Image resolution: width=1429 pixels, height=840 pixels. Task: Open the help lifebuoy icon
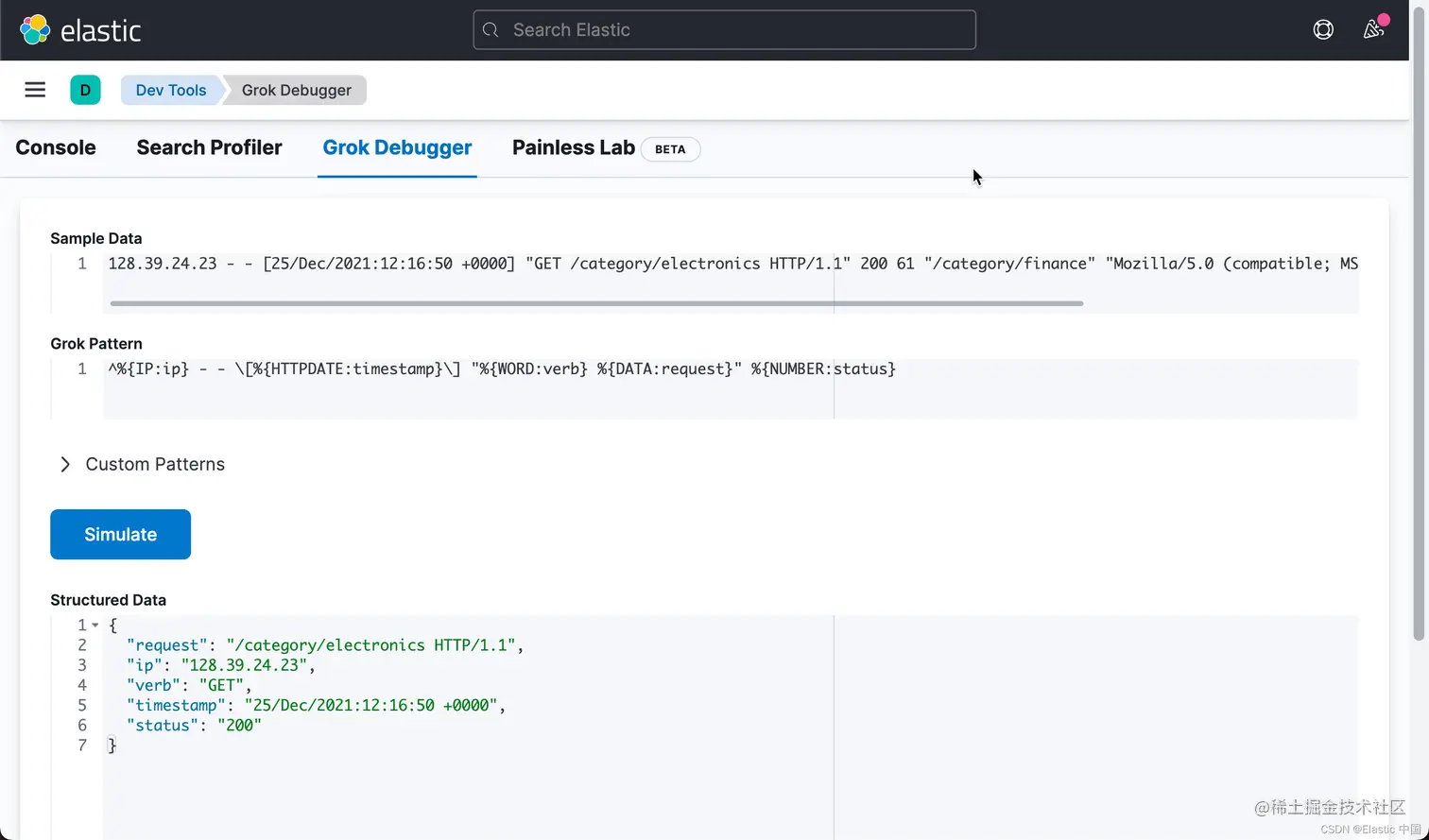tap(1323, 29)
